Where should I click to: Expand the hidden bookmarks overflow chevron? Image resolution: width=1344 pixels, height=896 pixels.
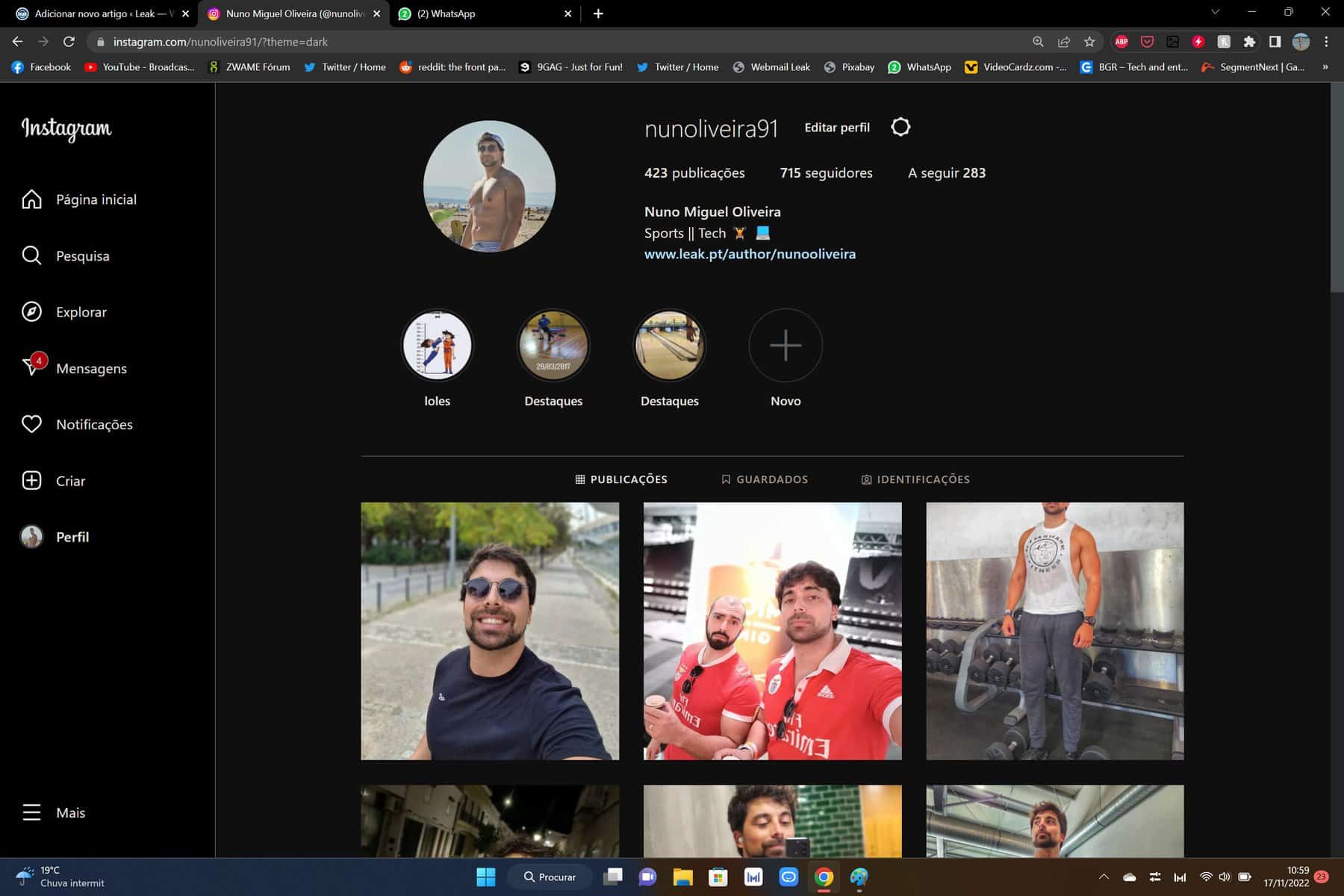[x=1325, y=67]
